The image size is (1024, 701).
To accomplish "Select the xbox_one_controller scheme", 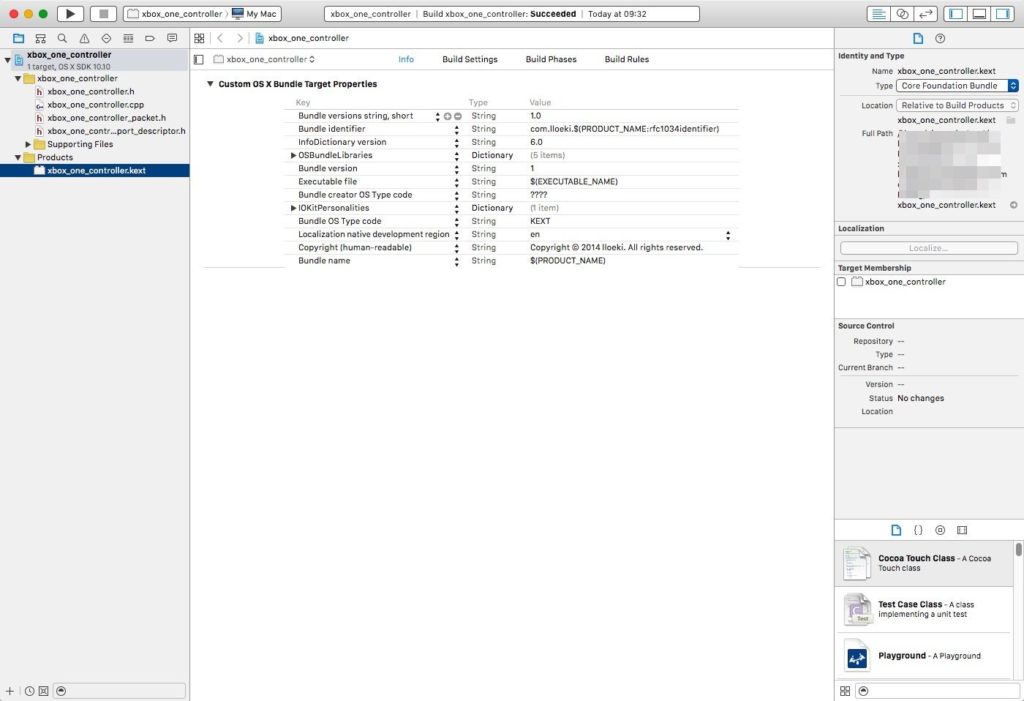I will coord(175,14).
